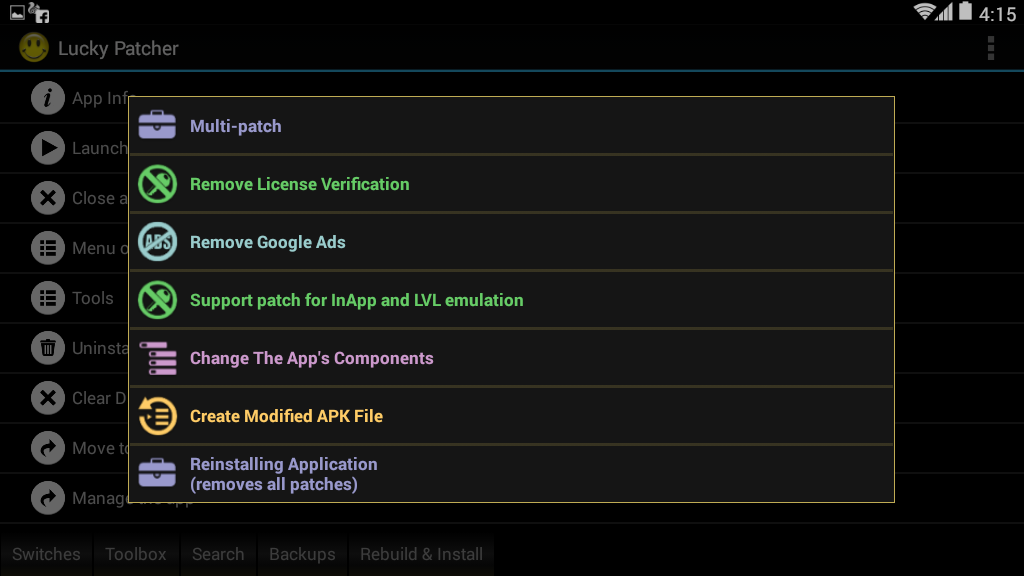Tap the Uninstall trash icon

48,348
